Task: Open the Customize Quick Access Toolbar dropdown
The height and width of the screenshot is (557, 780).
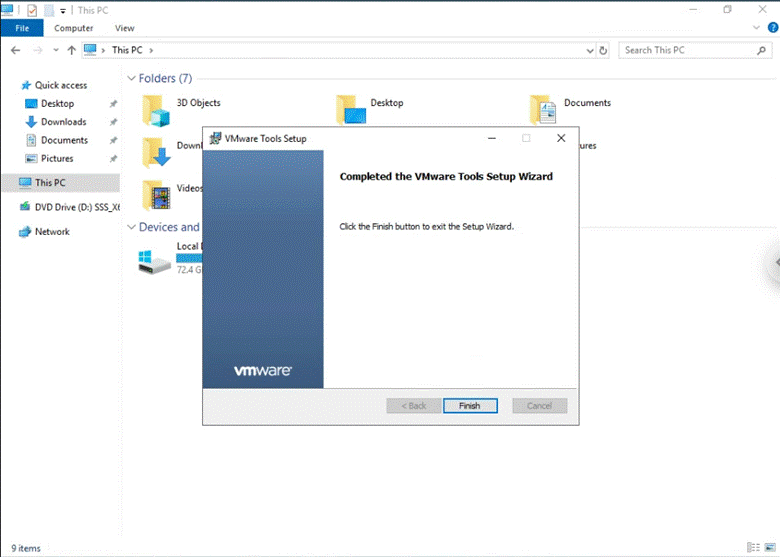Action: (63, 10)
